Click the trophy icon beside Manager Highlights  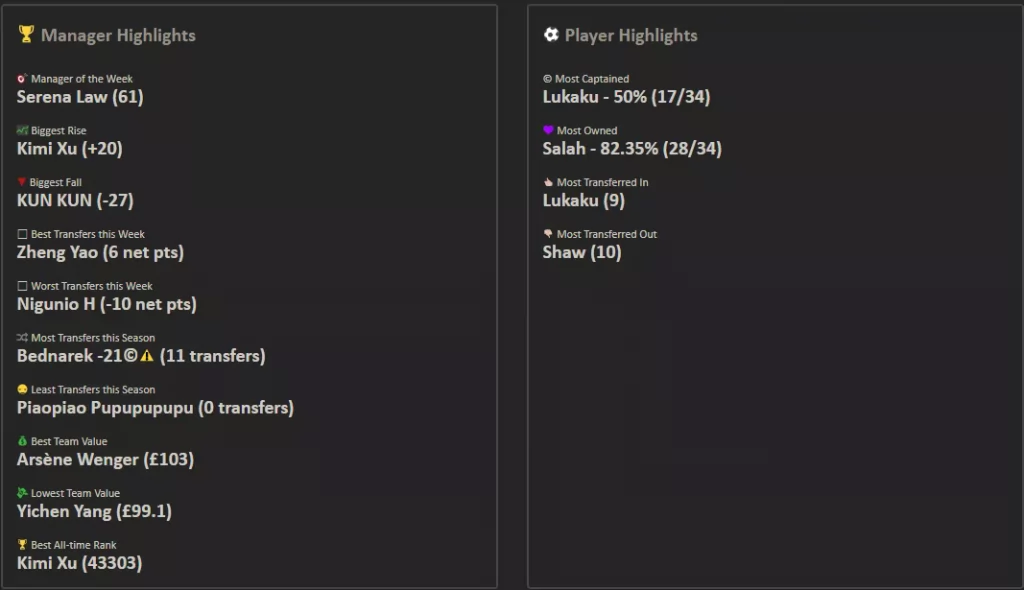tap(26, 35)
